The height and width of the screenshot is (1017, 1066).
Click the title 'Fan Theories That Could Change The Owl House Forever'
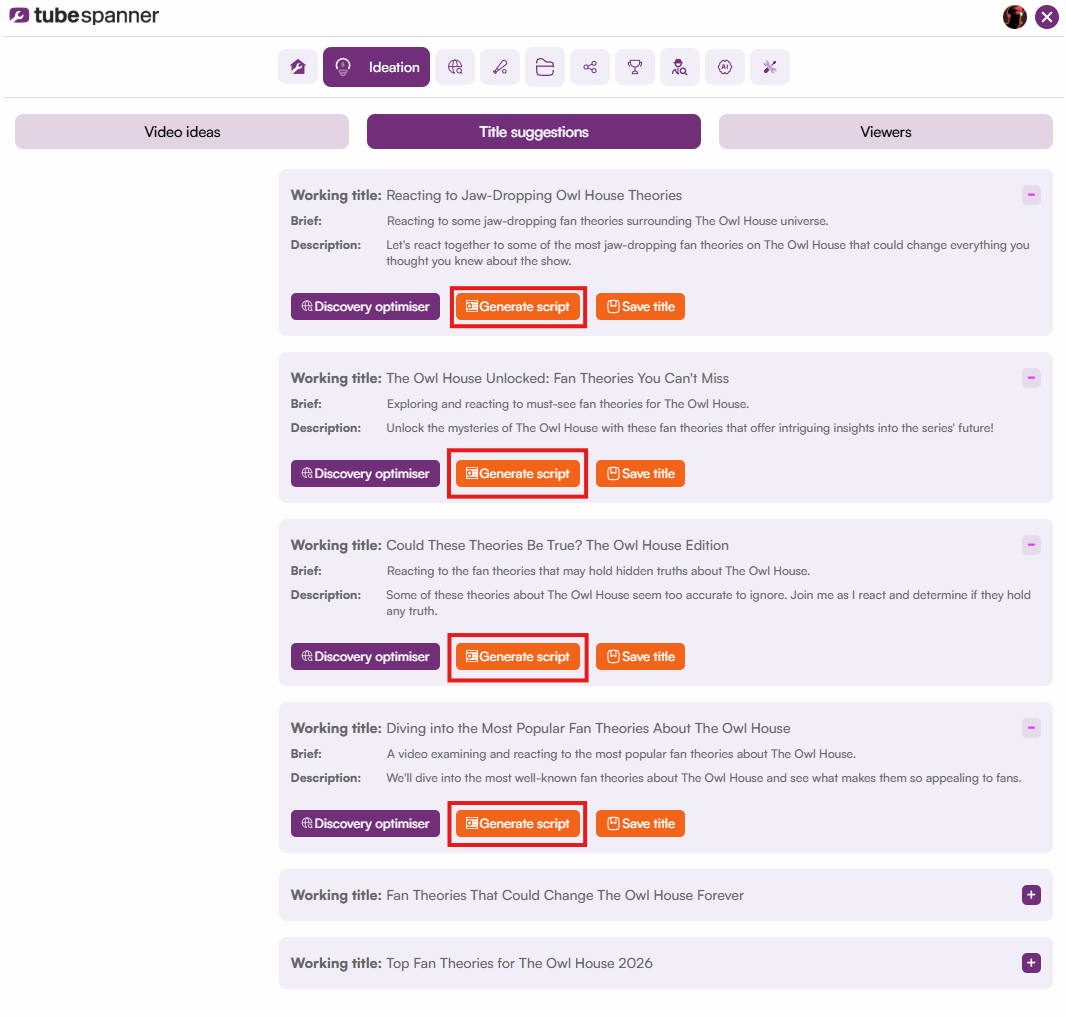[x=565, y=896]
